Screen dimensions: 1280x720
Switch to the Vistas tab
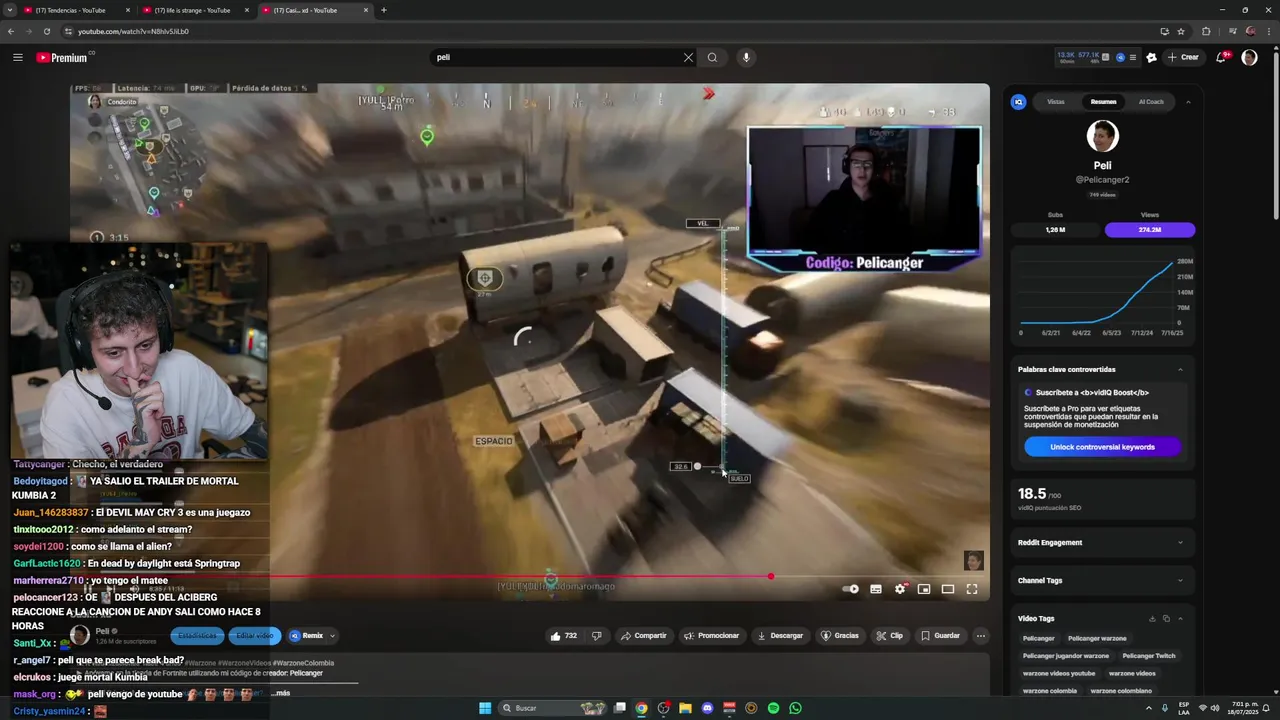[1056, 102]
